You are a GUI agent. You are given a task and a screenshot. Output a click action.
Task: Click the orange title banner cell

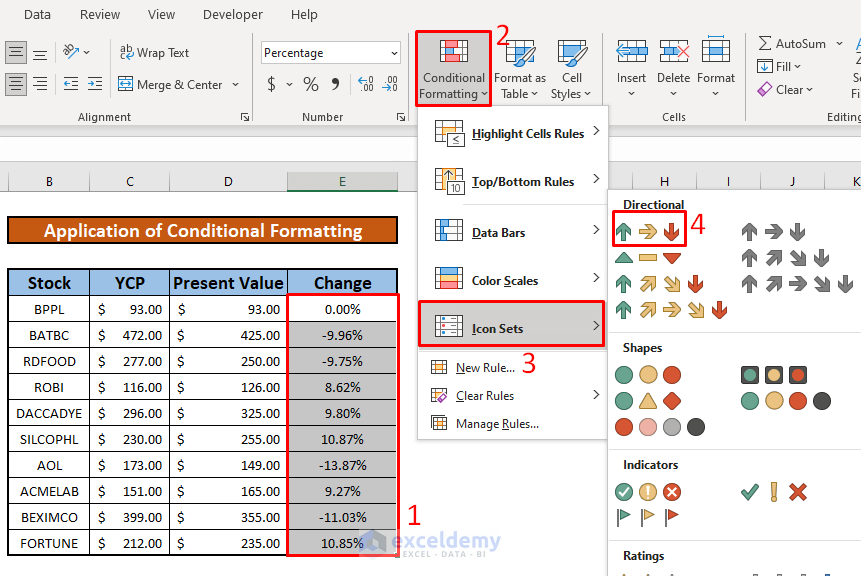coord(203,230)
